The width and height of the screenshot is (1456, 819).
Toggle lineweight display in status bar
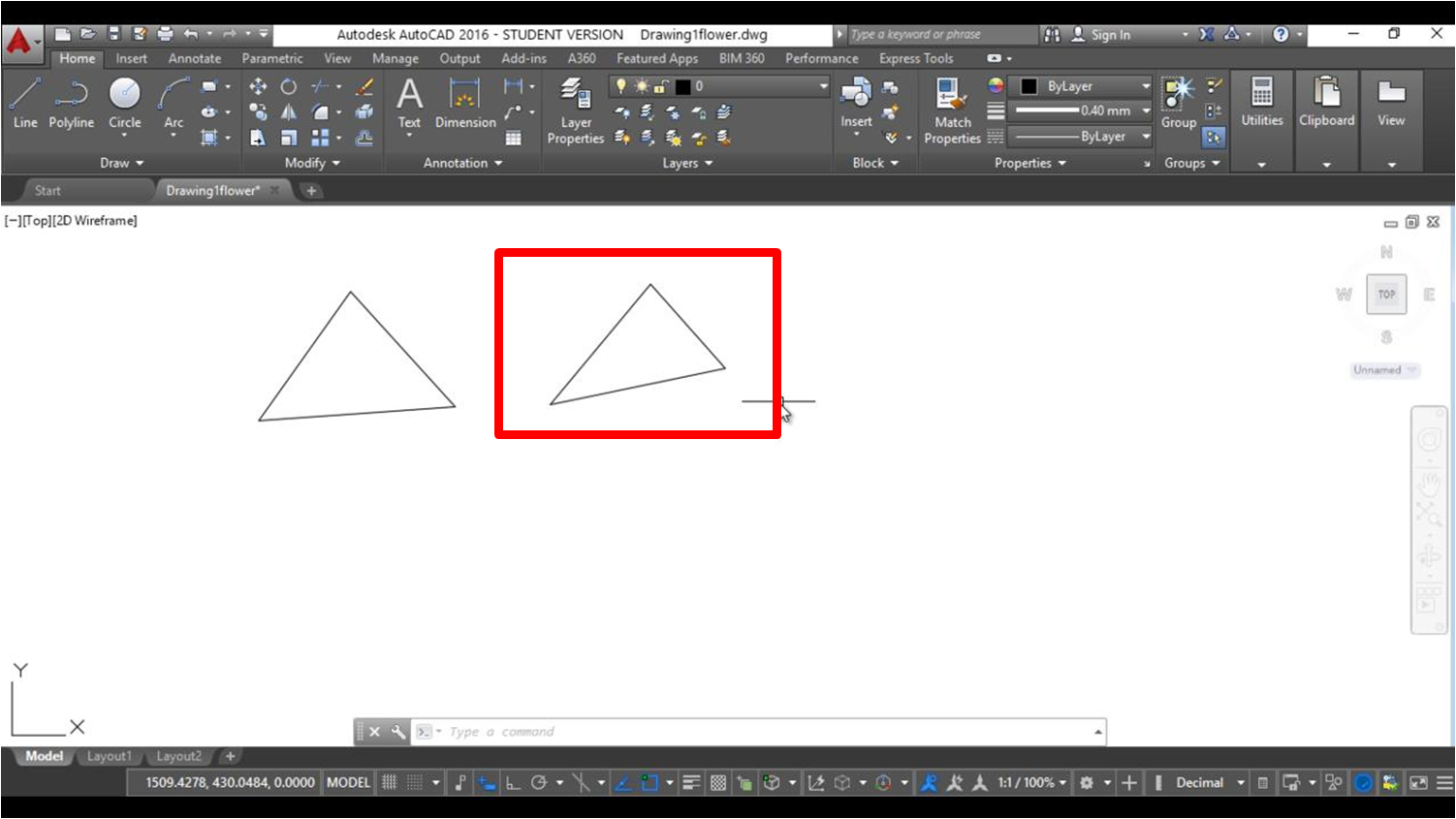click(x=691, y=782)
